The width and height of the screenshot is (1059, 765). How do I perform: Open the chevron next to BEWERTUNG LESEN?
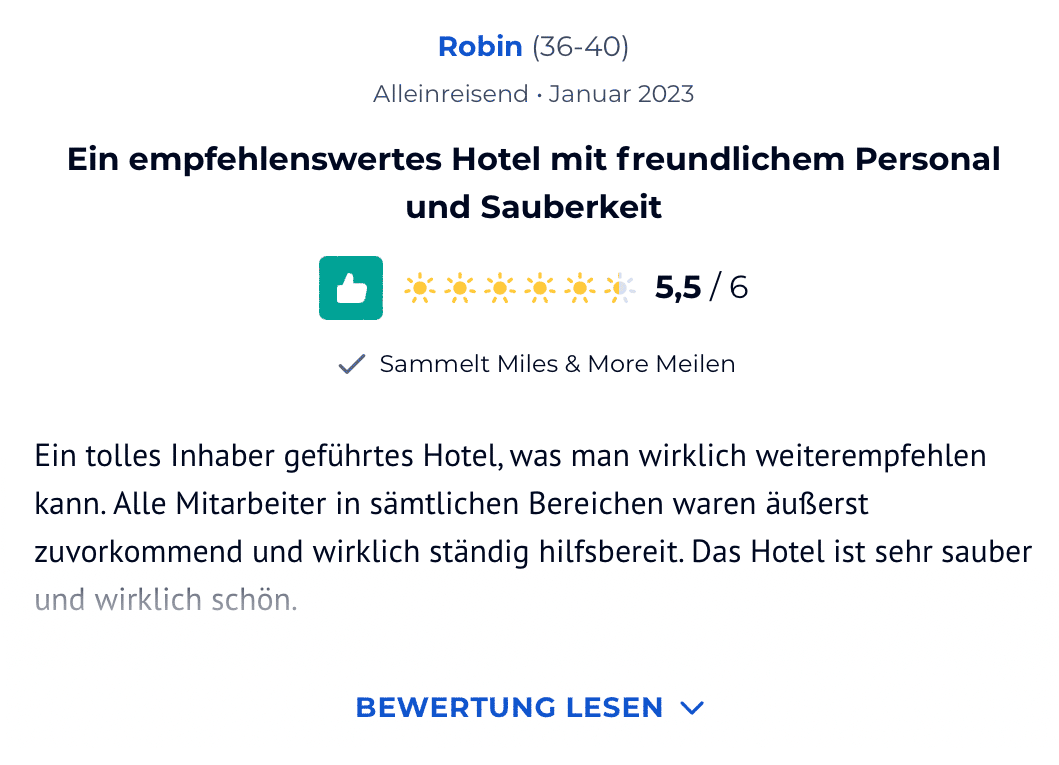pyautogui.click(x=691, y=708)
